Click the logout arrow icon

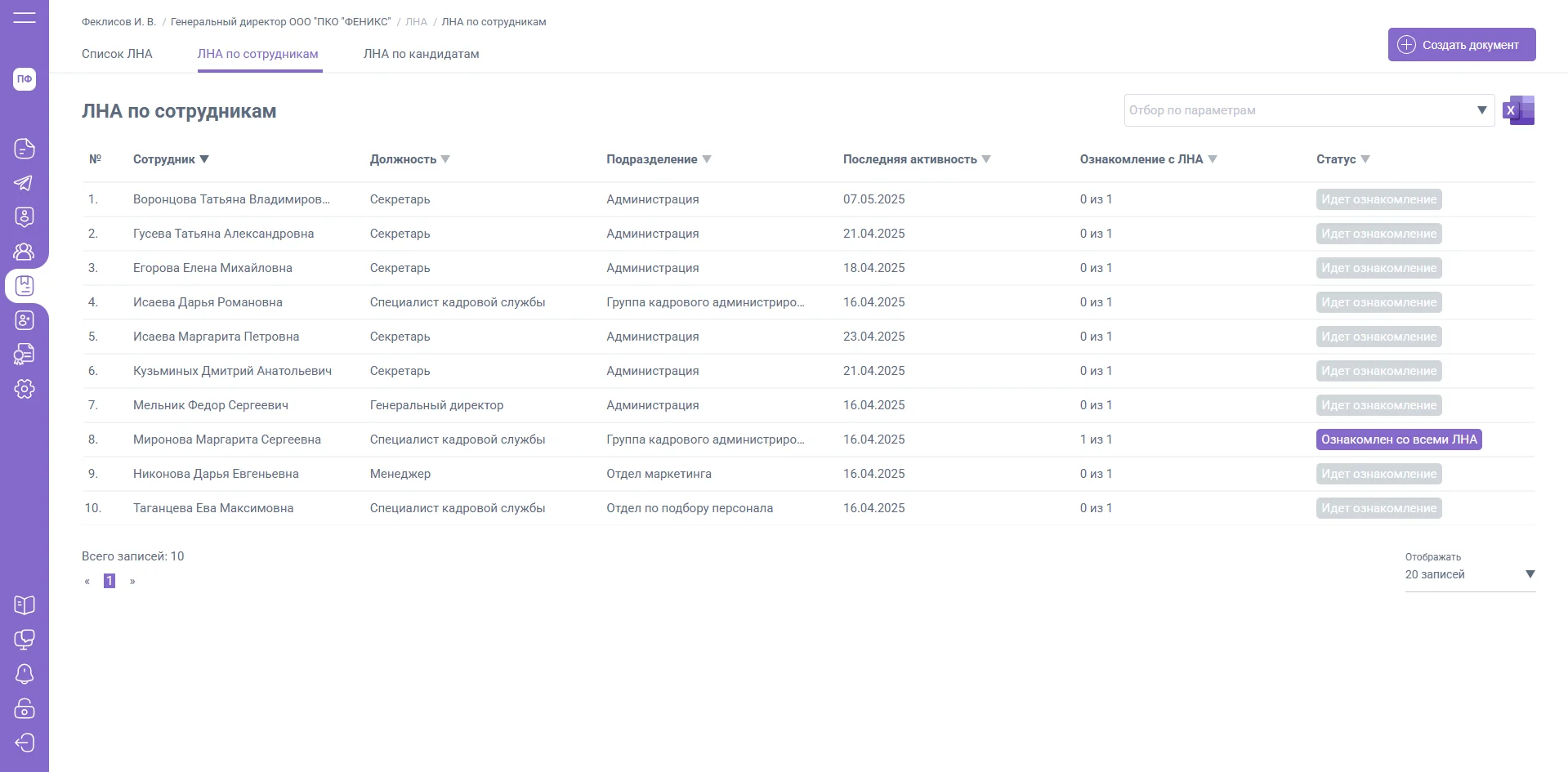tap(25, 743)
